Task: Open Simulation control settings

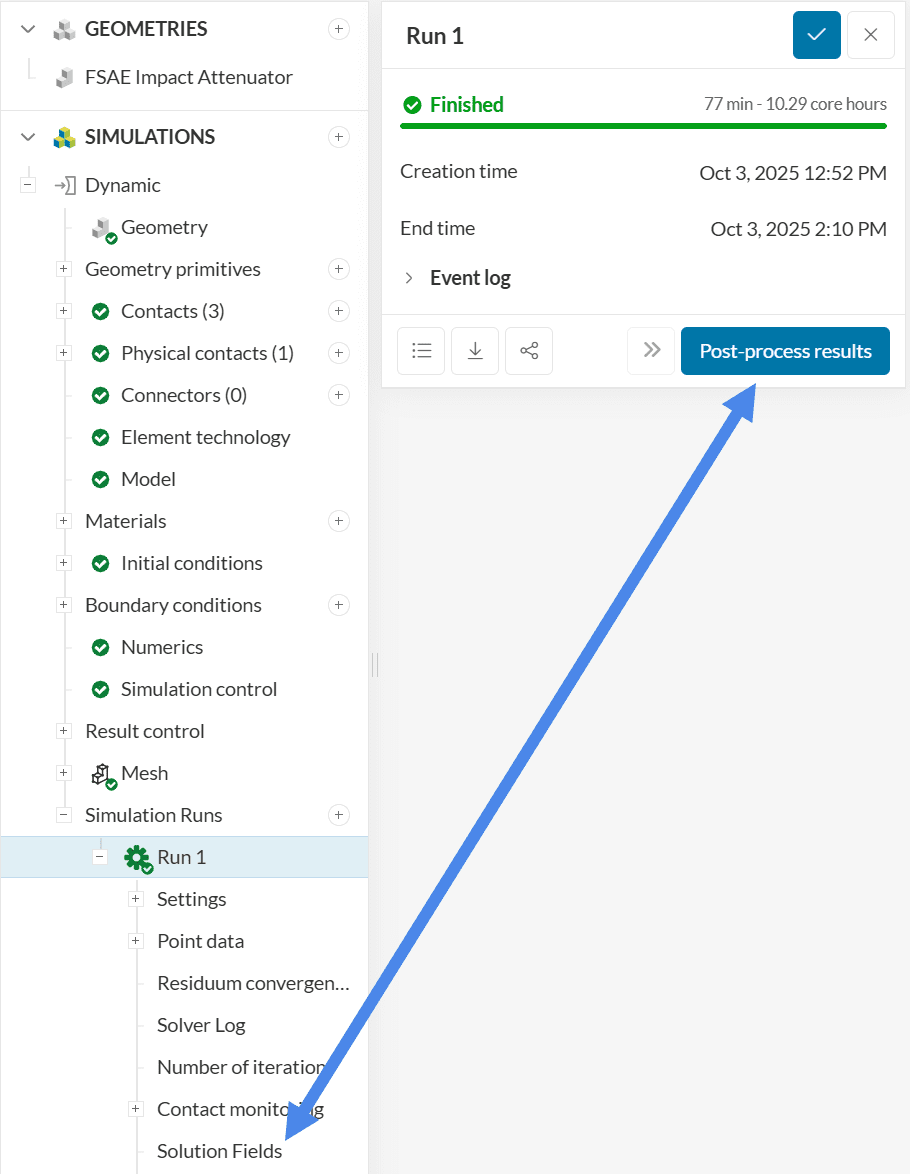Action: [198, 689]
